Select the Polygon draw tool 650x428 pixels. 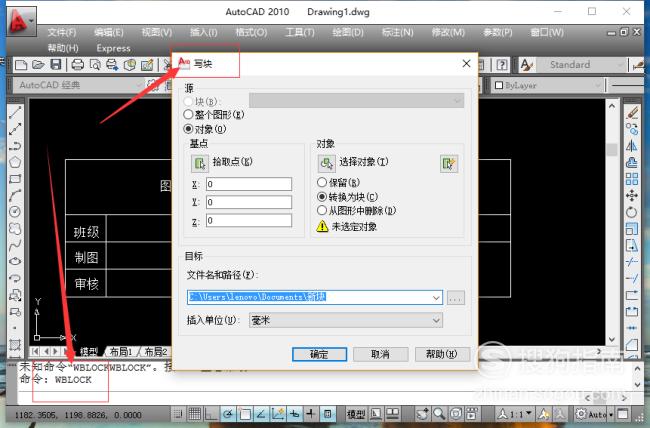click(15, 162)
